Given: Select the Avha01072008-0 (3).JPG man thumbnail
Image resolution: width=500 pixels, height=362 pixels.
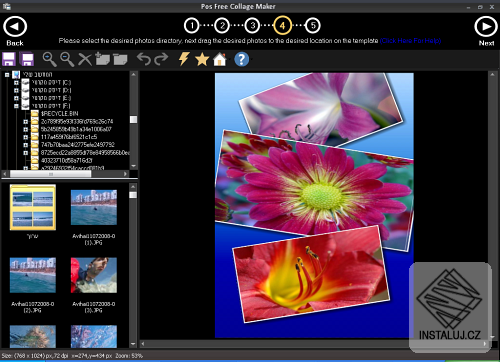Looking at the screenshot, I should 94,275.
